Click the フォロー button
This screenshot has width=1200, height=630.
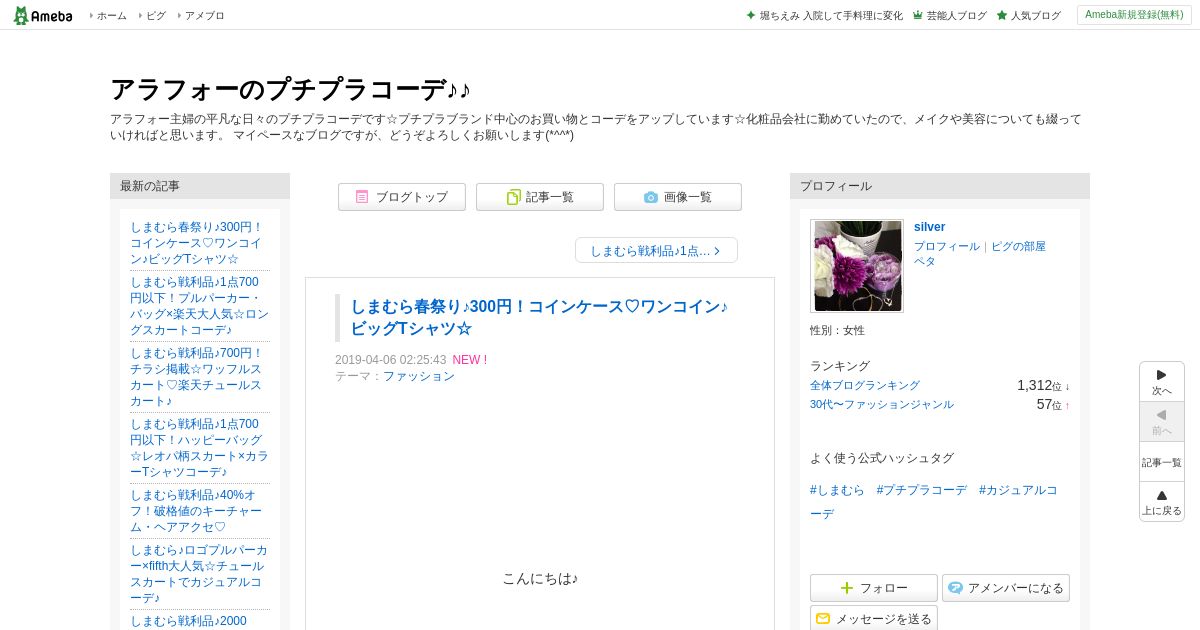pos(874,588)
